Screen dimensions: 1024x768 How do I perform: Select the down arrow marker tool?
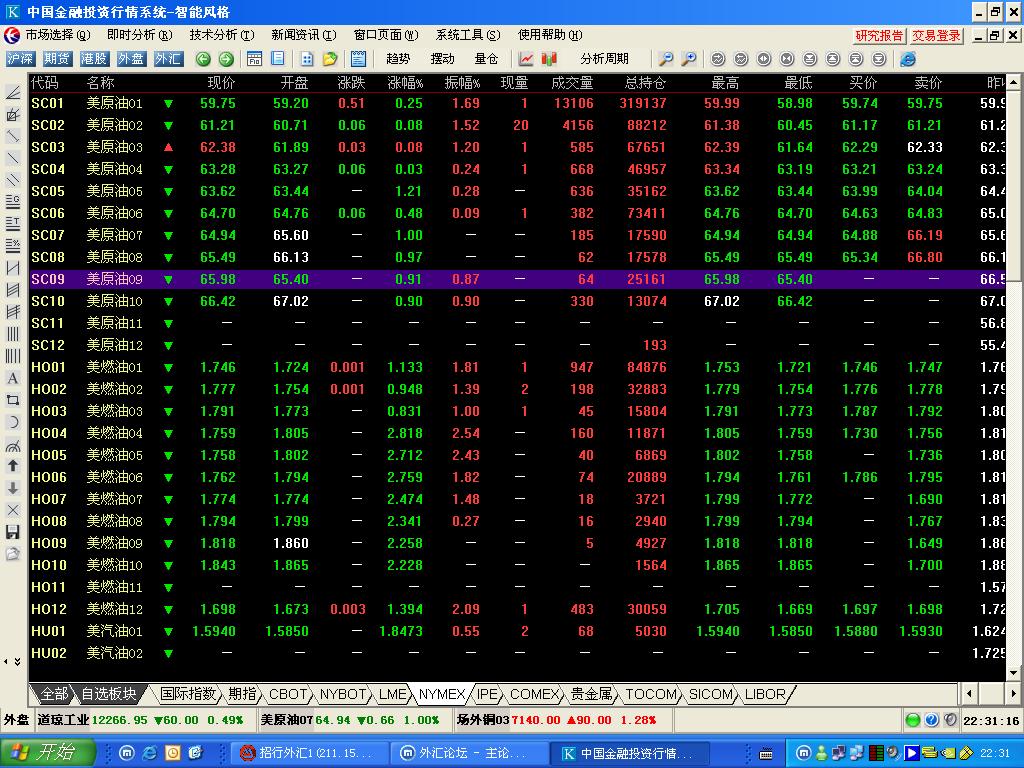coord(12,488)
